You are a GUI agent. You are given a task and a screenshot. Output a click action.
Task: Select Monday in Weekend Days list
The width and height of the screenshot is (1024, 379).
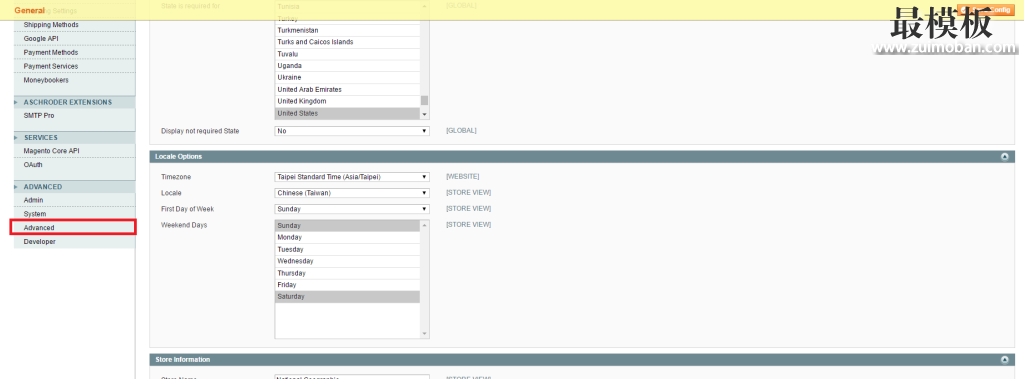click(347, 237)
